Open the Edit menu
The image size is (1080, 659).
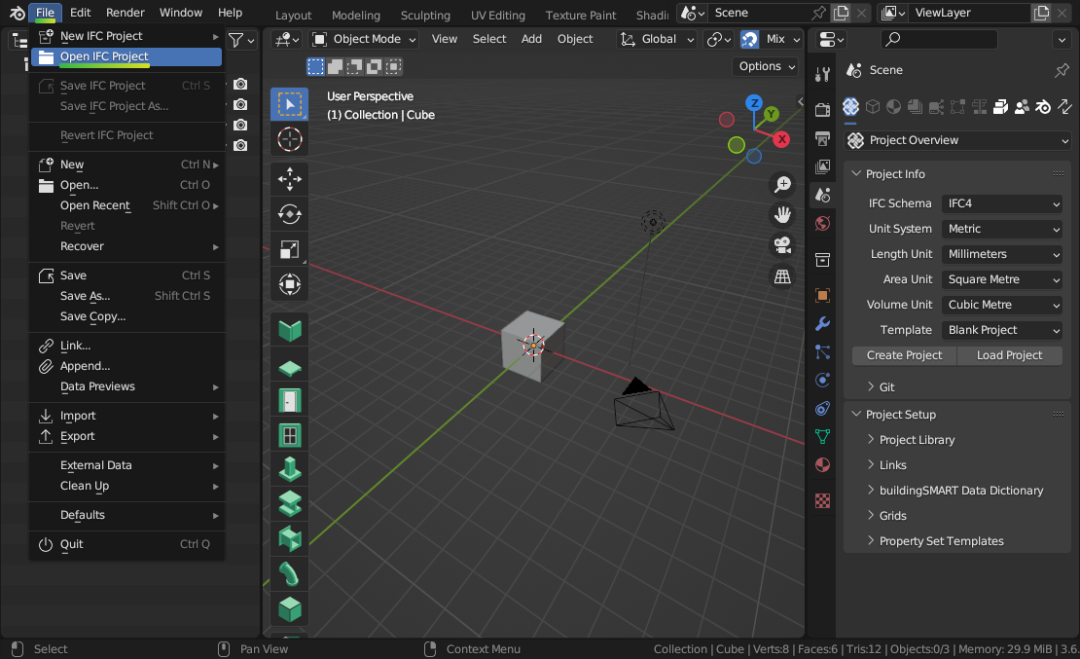pos(80,12)
